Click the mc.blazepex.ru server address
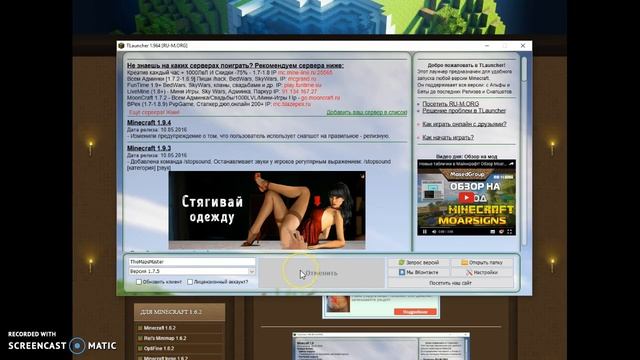 291,104
